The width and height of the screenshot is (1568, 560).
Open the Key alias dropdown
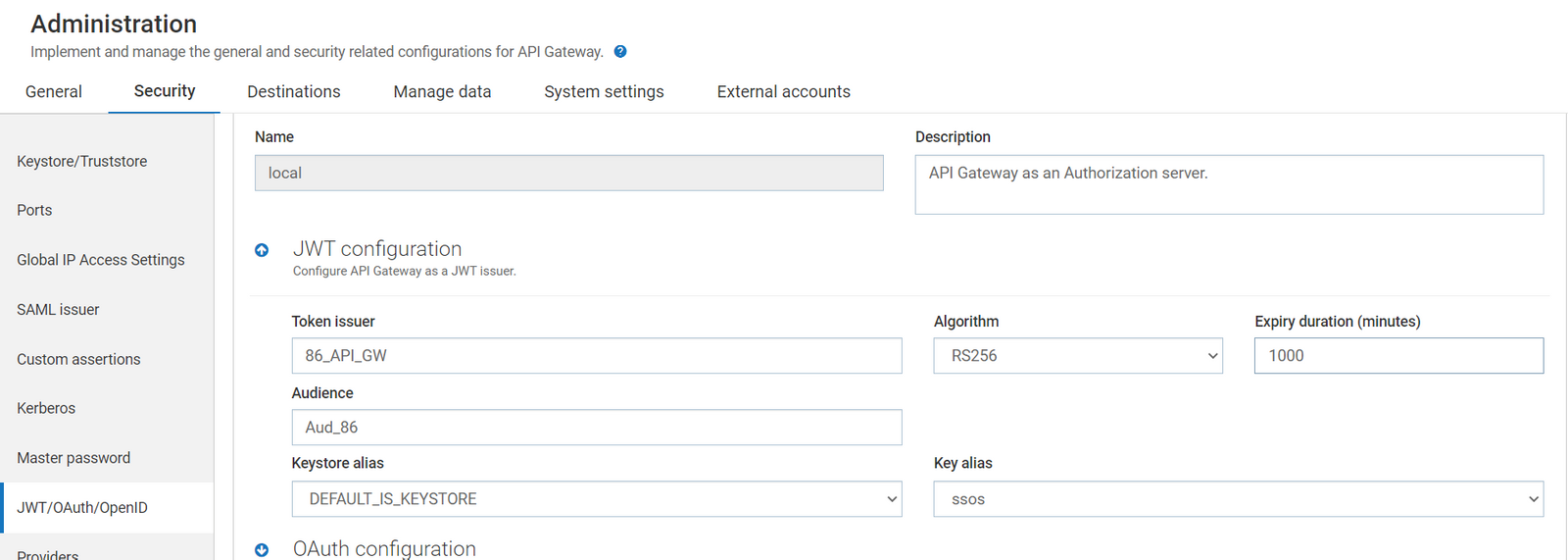click(1237, 499)
